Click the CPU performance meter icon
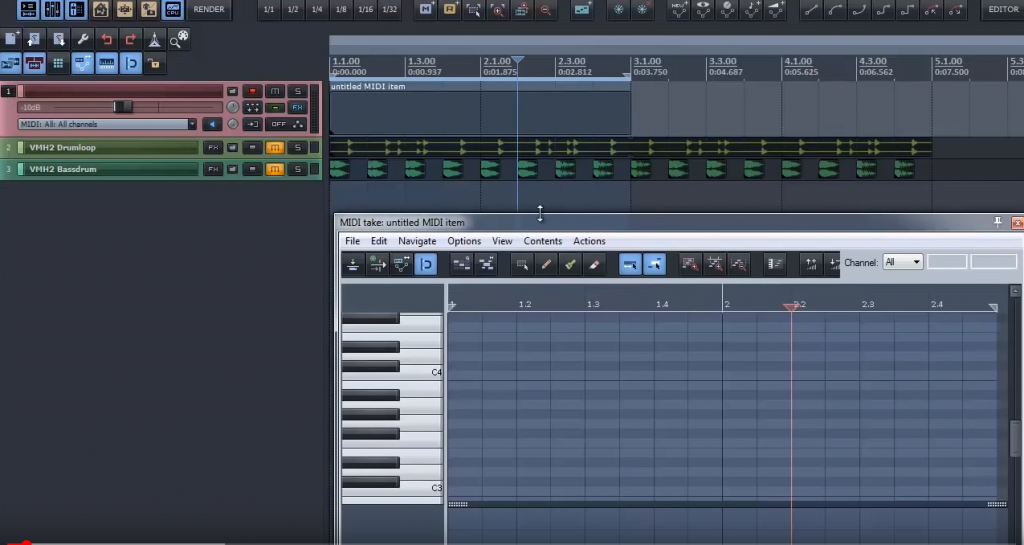 coord(173,9)
